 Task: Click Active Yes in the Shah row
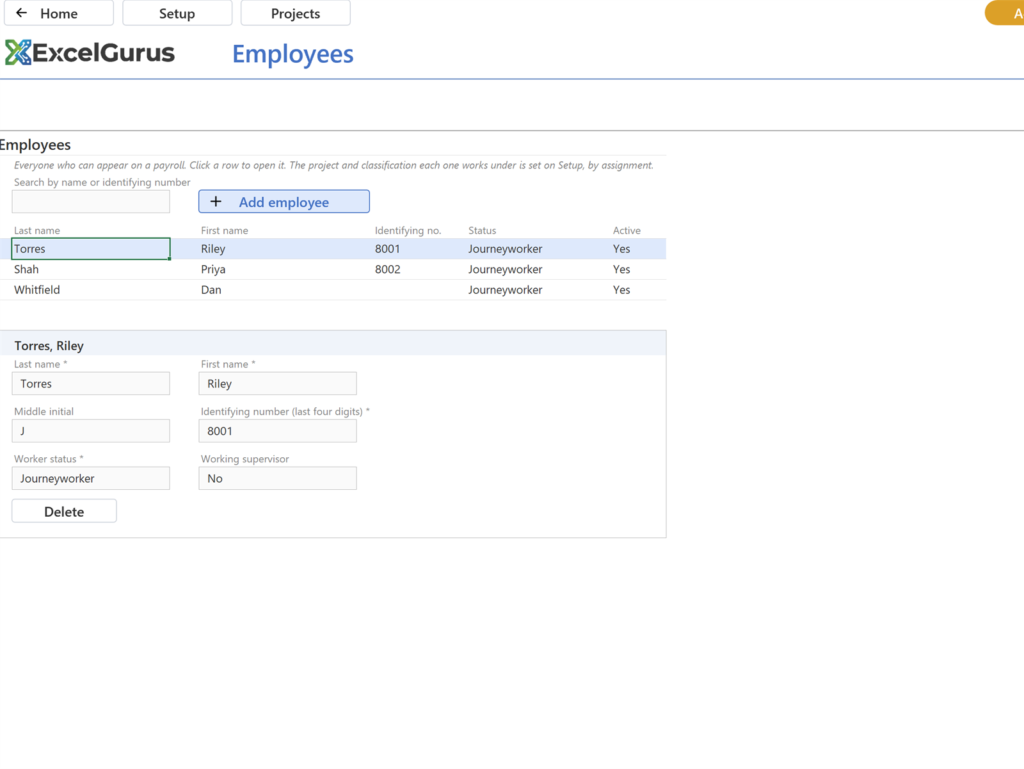(x=621, y=269)
